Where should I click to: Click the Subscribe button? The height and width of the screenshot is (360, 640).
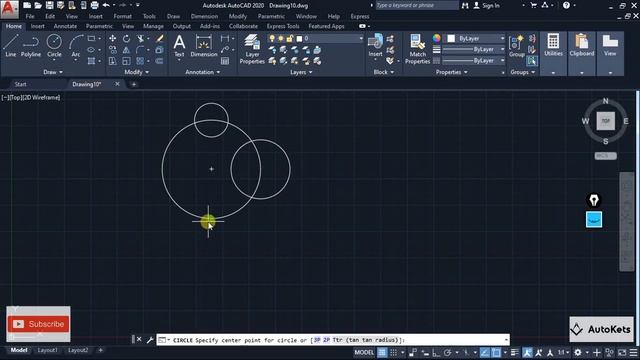(x=38, y=324)
